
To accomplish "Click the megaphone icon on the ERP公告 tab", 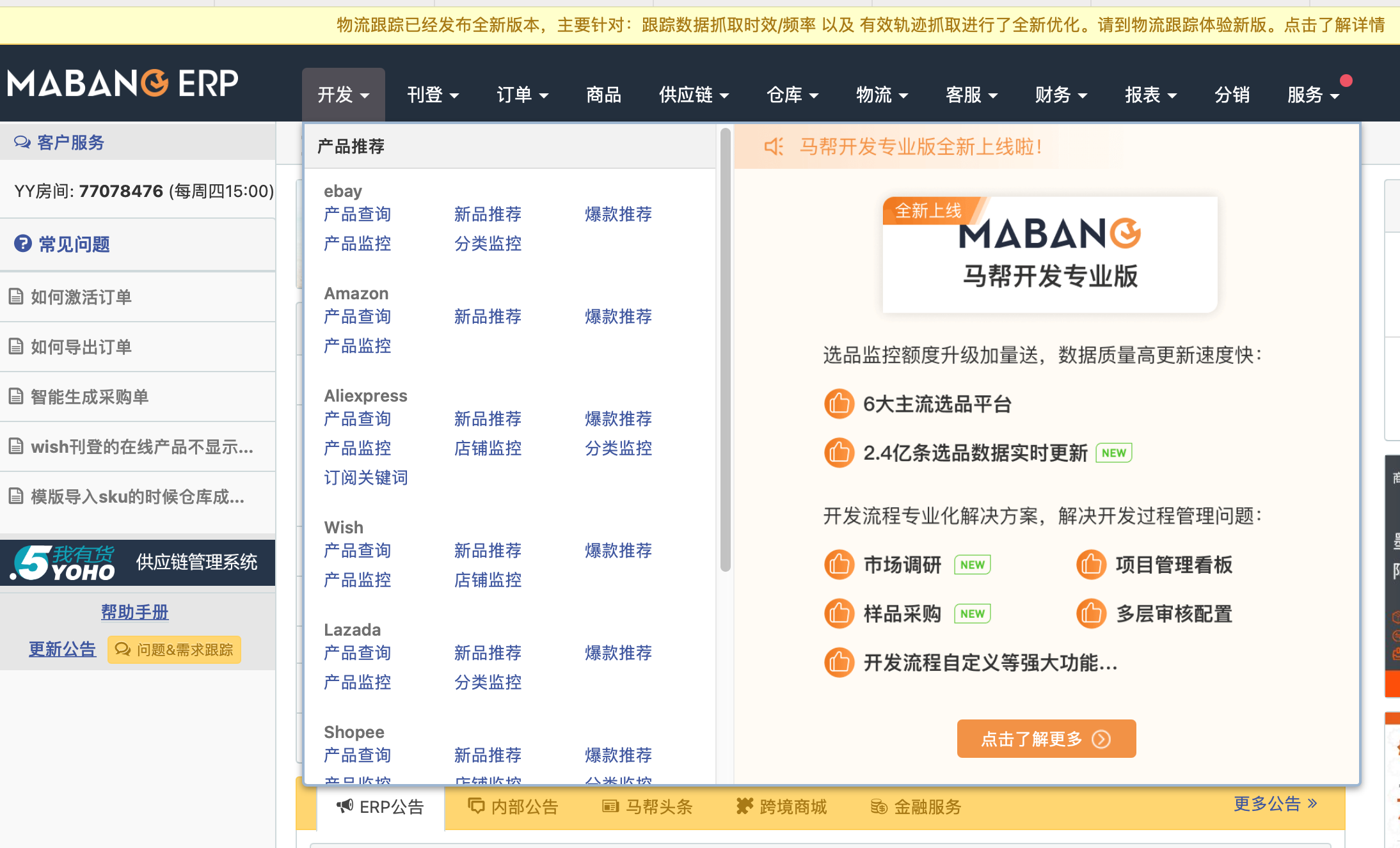I will pyautogui.click(x=344, y=806).
